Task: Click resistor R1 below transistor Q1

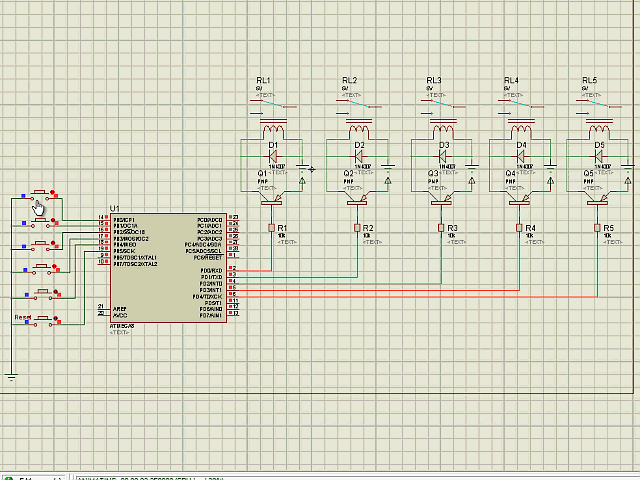Action: pyautogui.click(x=272, y=228)
